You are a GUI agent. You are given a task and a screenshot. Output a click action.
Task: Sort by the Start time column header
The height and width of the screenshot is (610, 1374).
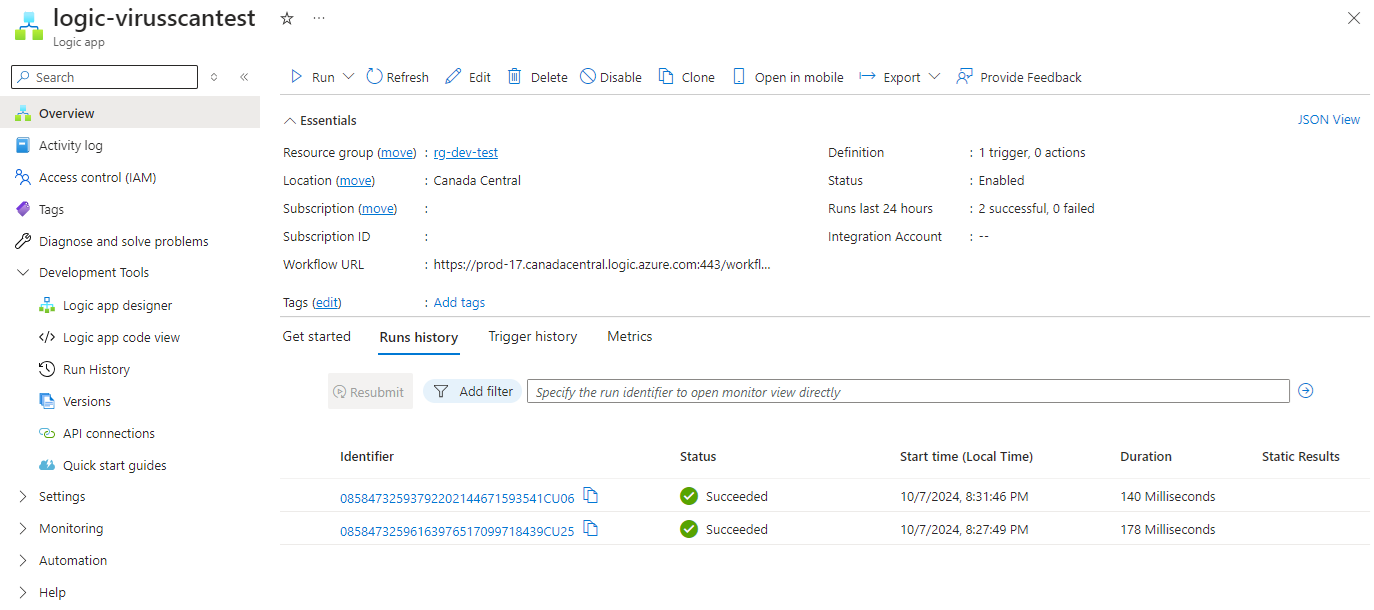(966, 456)
